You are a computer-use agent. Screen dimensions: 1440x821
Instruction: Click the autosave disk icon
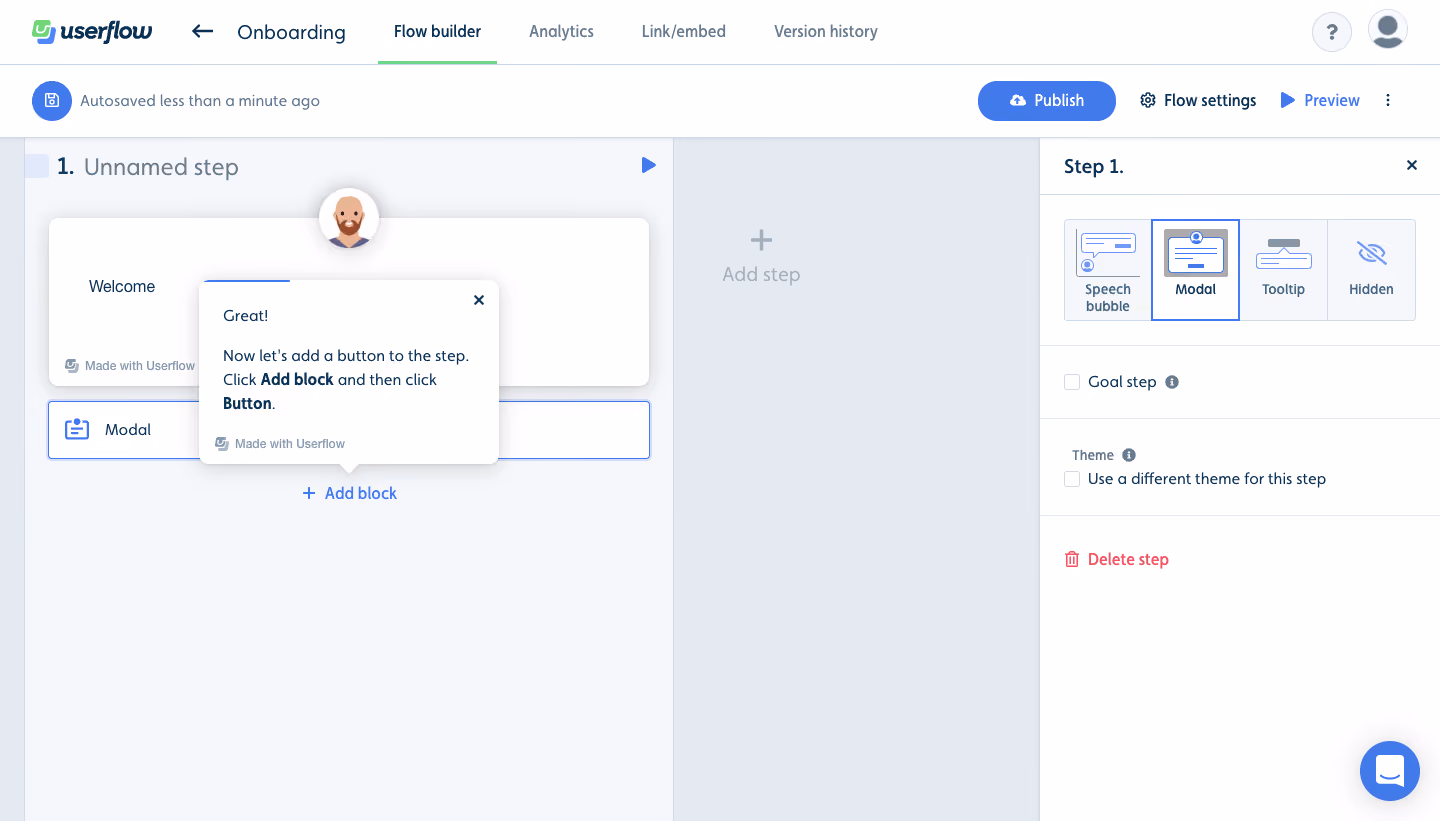tap(52, 100)
